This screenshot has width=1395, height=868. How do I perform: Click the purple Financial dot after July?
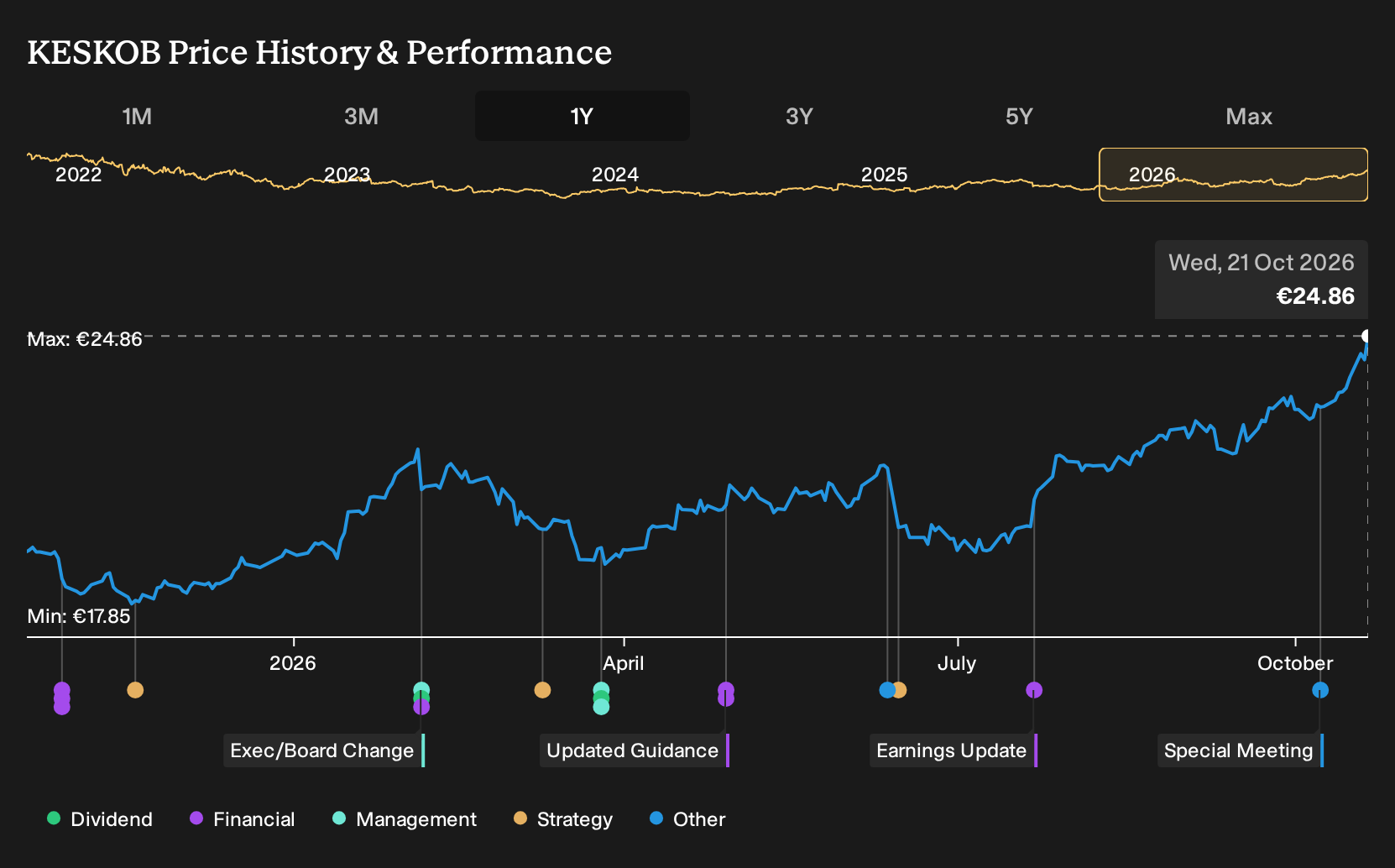coord(1034,690)
